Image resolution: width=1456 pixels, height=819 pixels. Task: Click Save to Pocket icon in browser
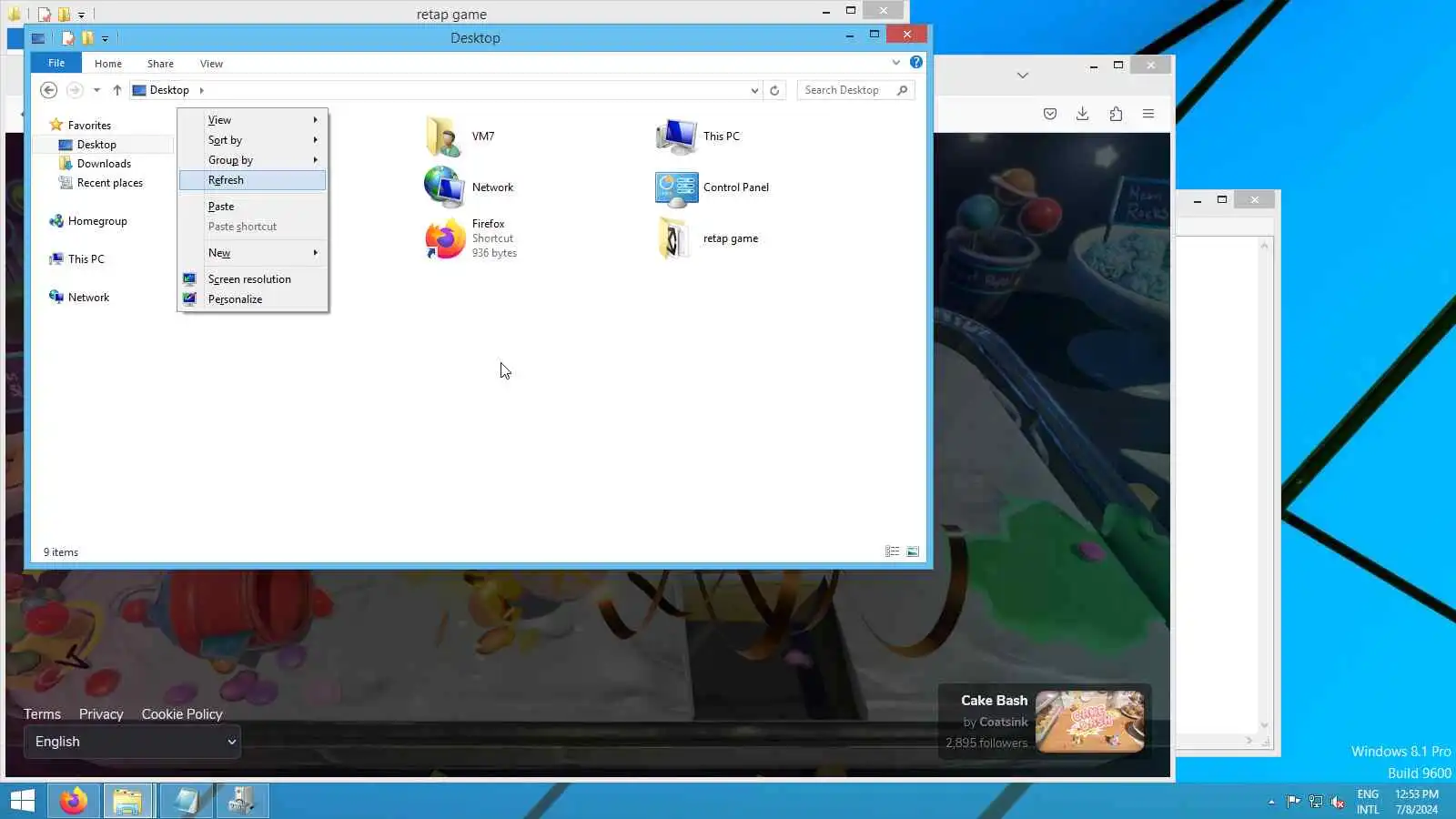click(1050, 114)
